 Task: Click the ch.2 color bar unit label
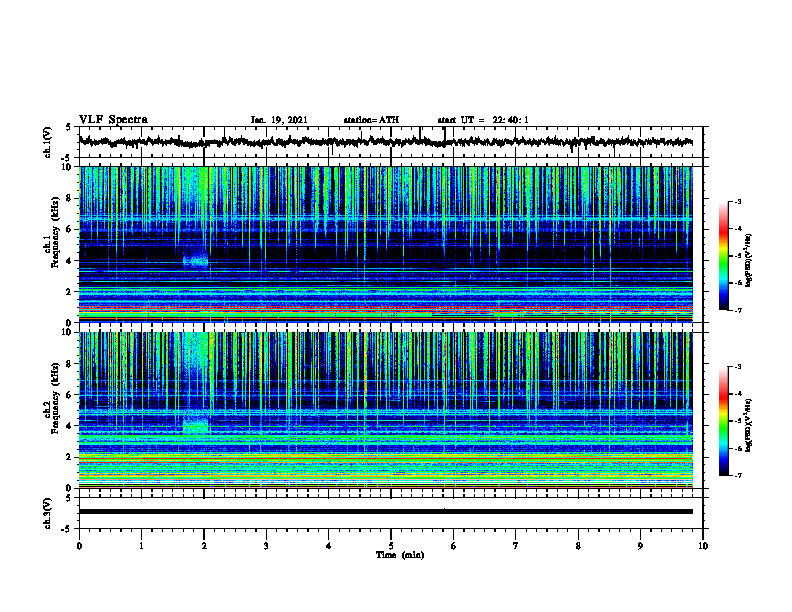(749, 426)
